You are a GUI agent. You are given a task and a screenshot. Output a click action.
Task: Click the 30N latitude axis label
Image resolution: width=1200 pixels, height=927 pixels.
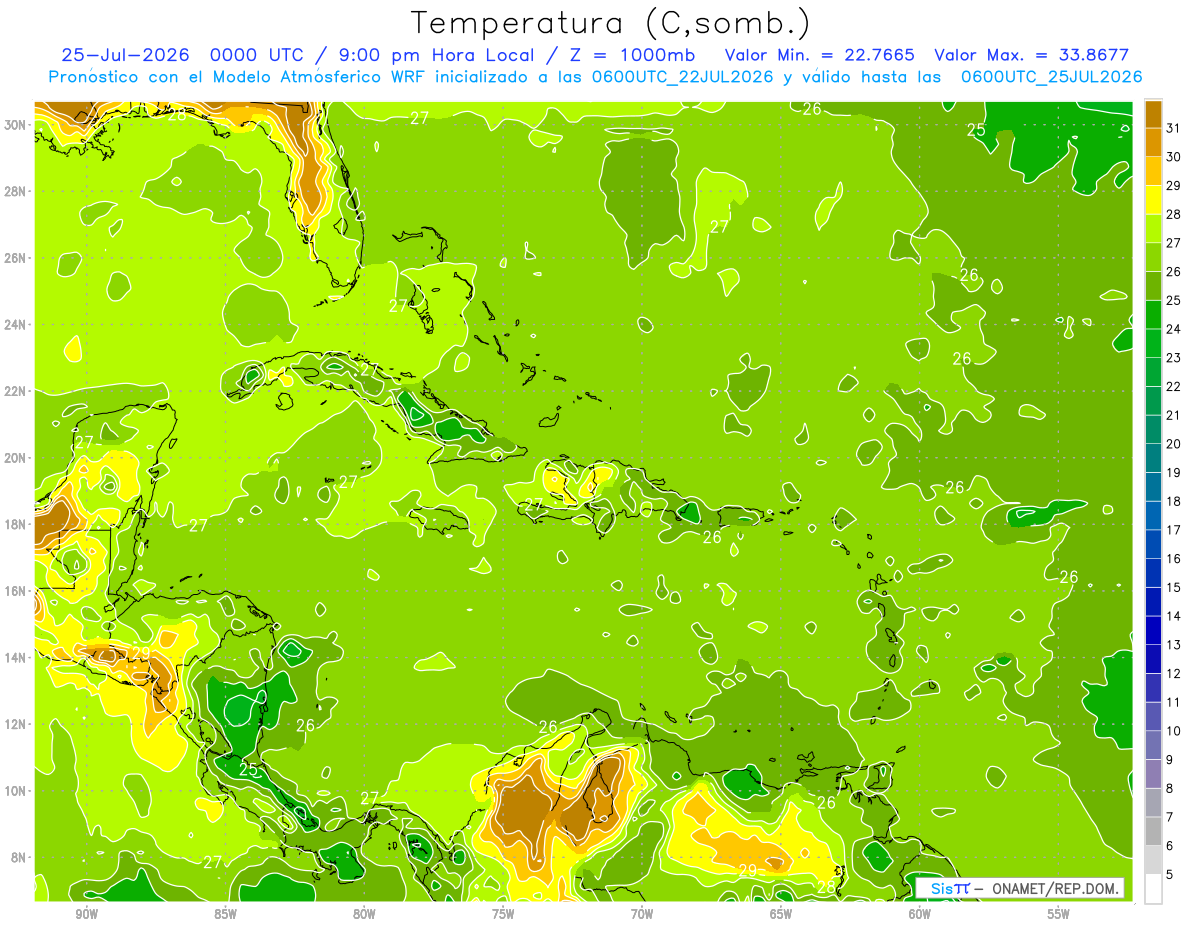point(15,125)
